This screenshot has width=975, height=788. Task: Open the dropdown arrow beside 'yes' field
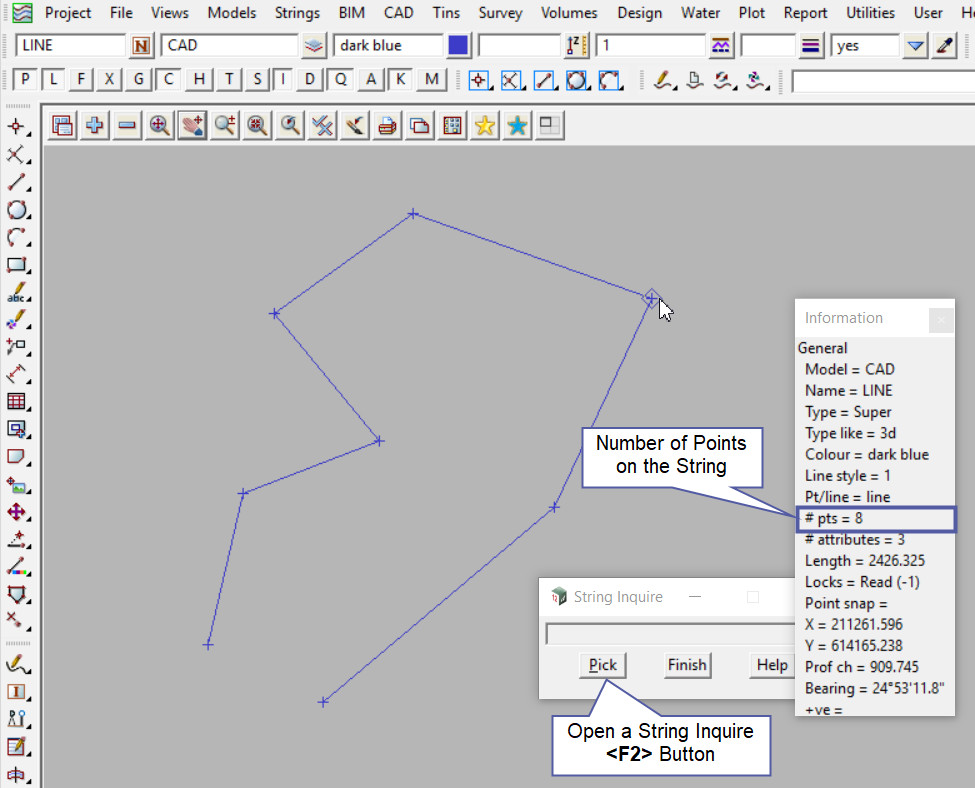pyautogui.click(x=915, y=46)
